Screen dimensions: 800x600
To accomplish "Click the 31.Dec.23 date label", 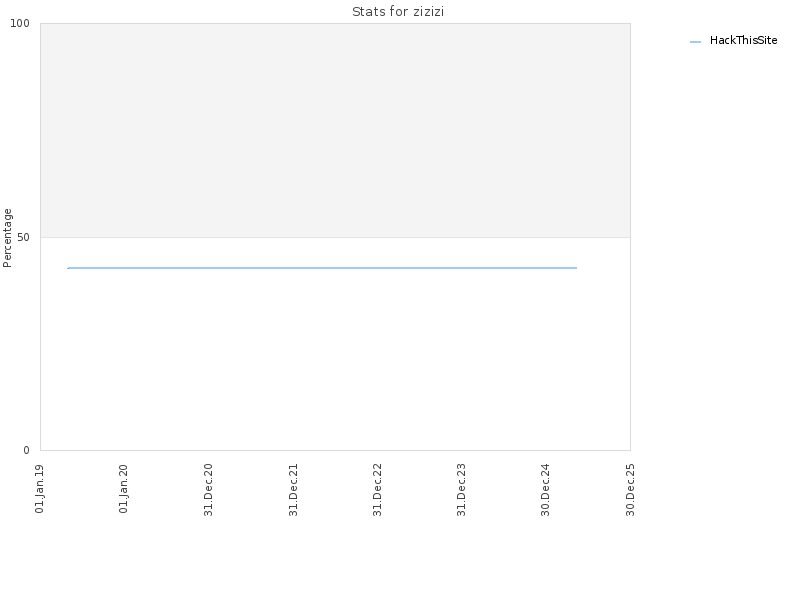I will (x=461, y=490).
